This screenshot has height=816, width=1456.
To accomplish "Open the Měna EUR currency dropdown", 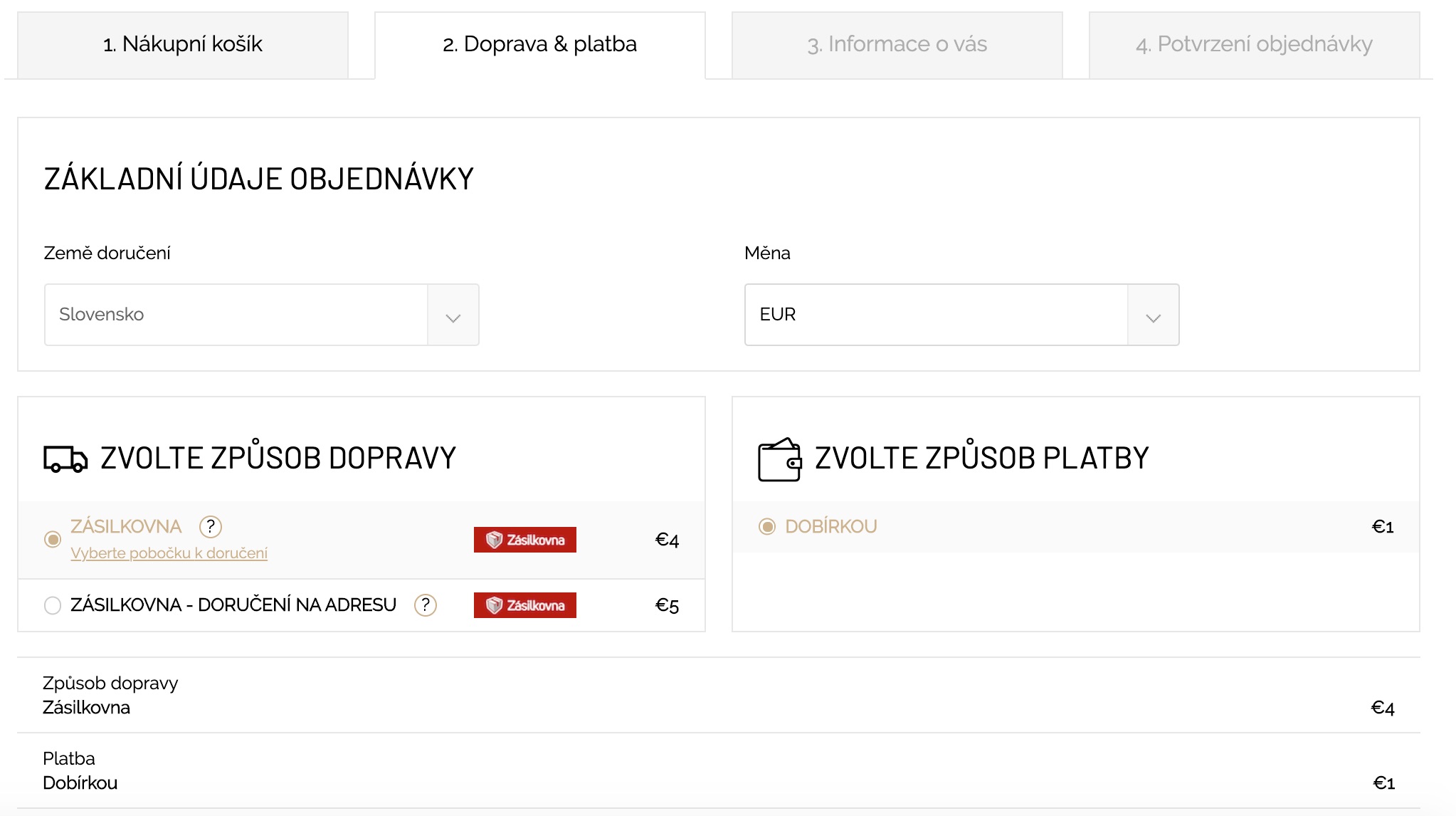I will (x=961, y=315).
